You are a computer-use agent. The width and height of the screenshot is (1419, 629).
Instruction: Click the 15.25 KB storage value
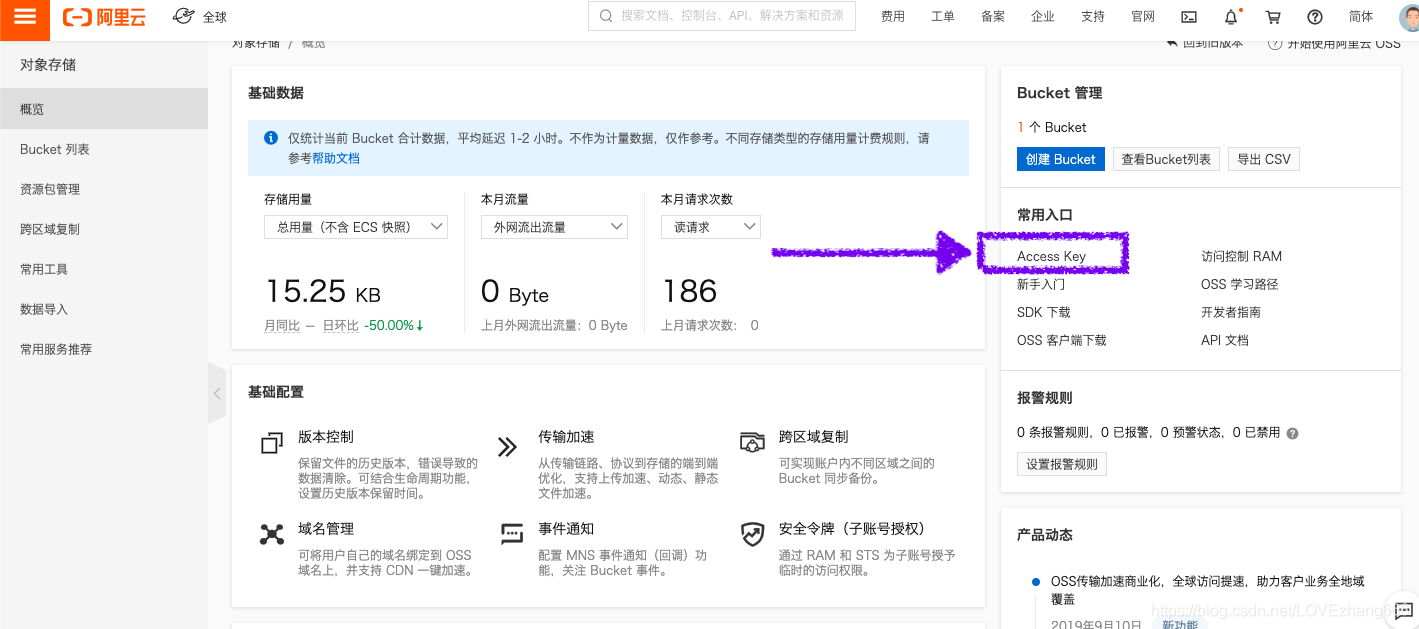tap(323, 292)
